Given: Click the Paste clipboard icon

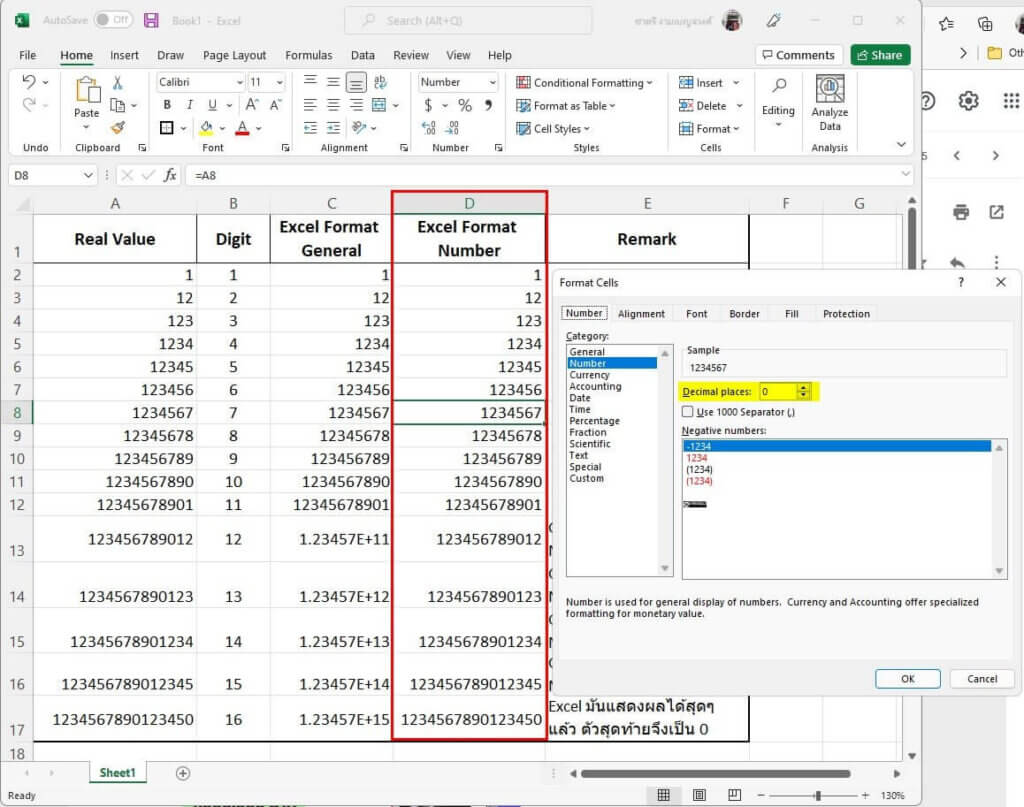Looking at the screenshot, I should [x=87, y=91].
